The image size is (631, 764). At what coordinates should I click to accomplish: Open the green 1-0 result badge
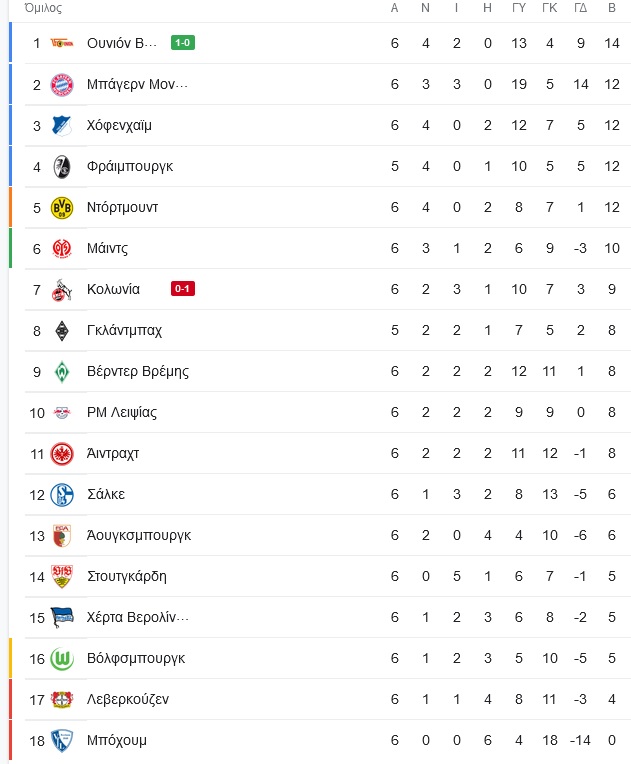tap(183, 43)
